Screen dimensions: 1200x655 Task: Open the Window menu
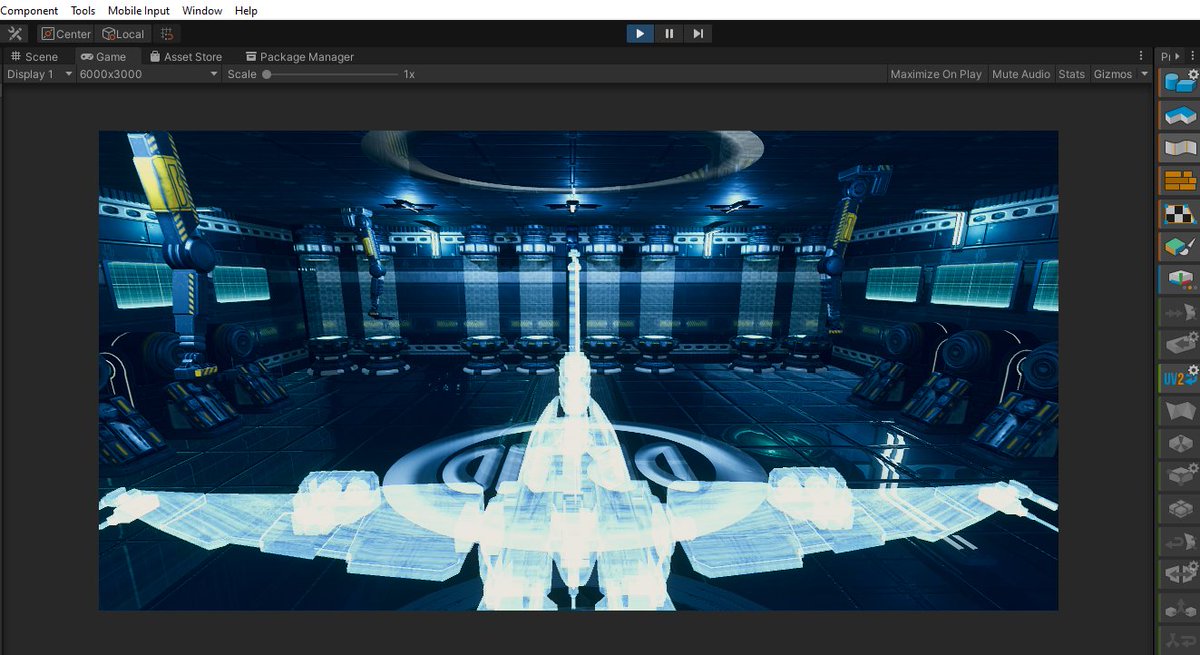202,10
